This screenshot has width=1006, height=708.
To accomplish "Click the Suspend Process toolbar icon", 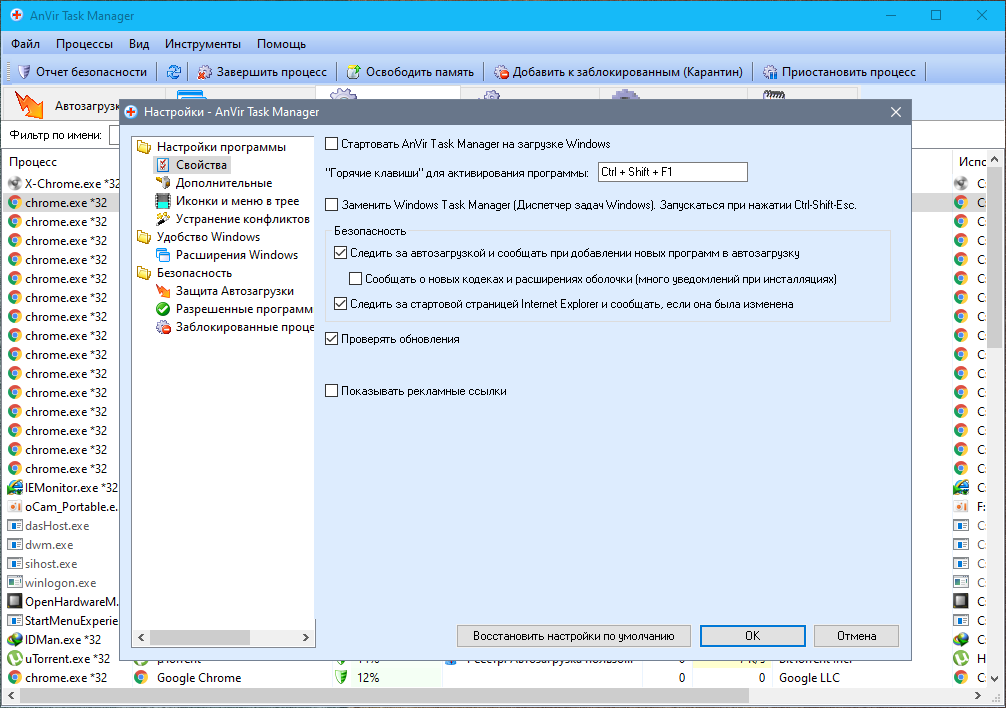I will [x=770, y=72].
